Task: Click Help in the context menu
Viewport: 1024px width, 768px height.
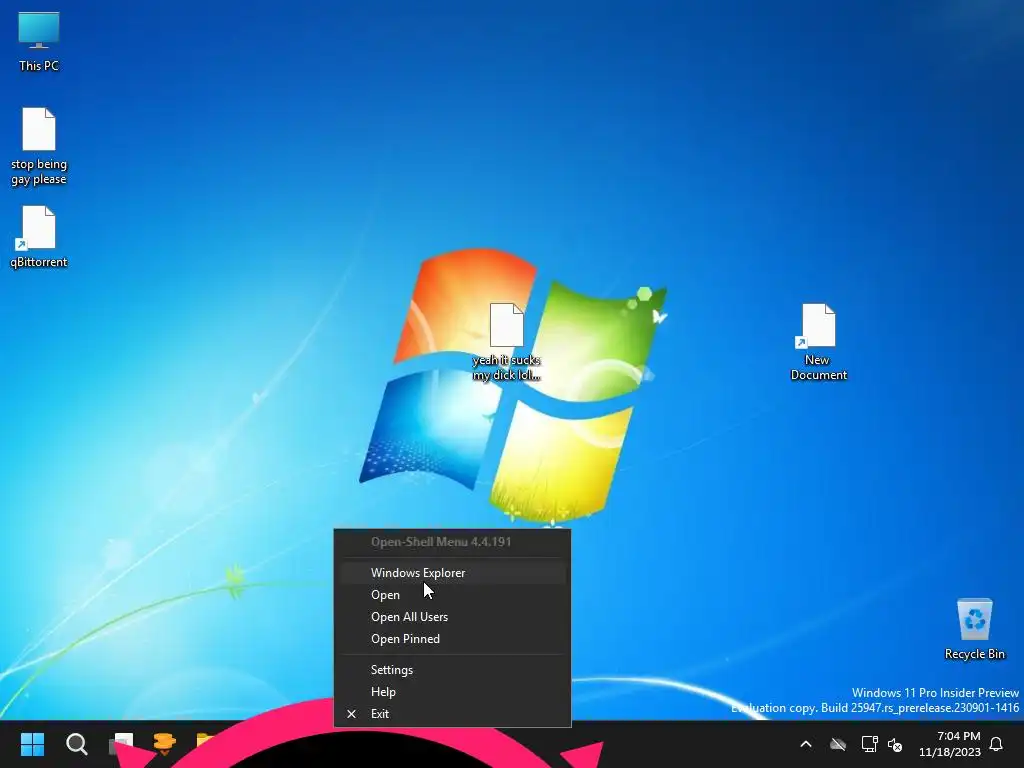Action: [x=453, y=692]
